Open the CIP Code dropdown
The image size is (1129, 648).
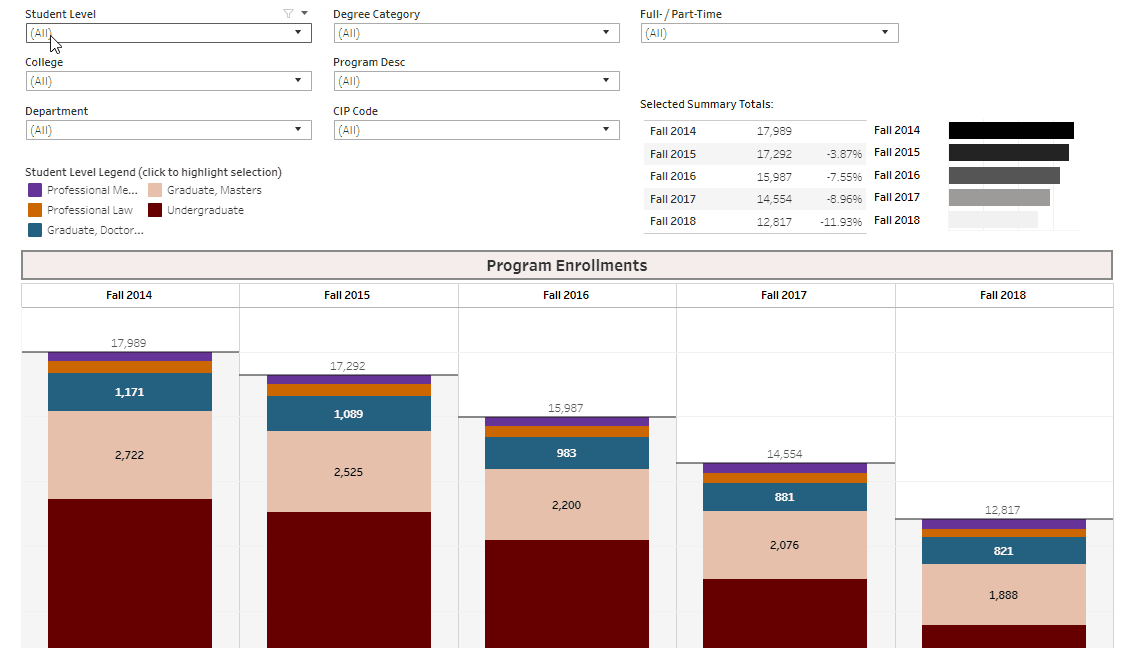pos(605,129)
